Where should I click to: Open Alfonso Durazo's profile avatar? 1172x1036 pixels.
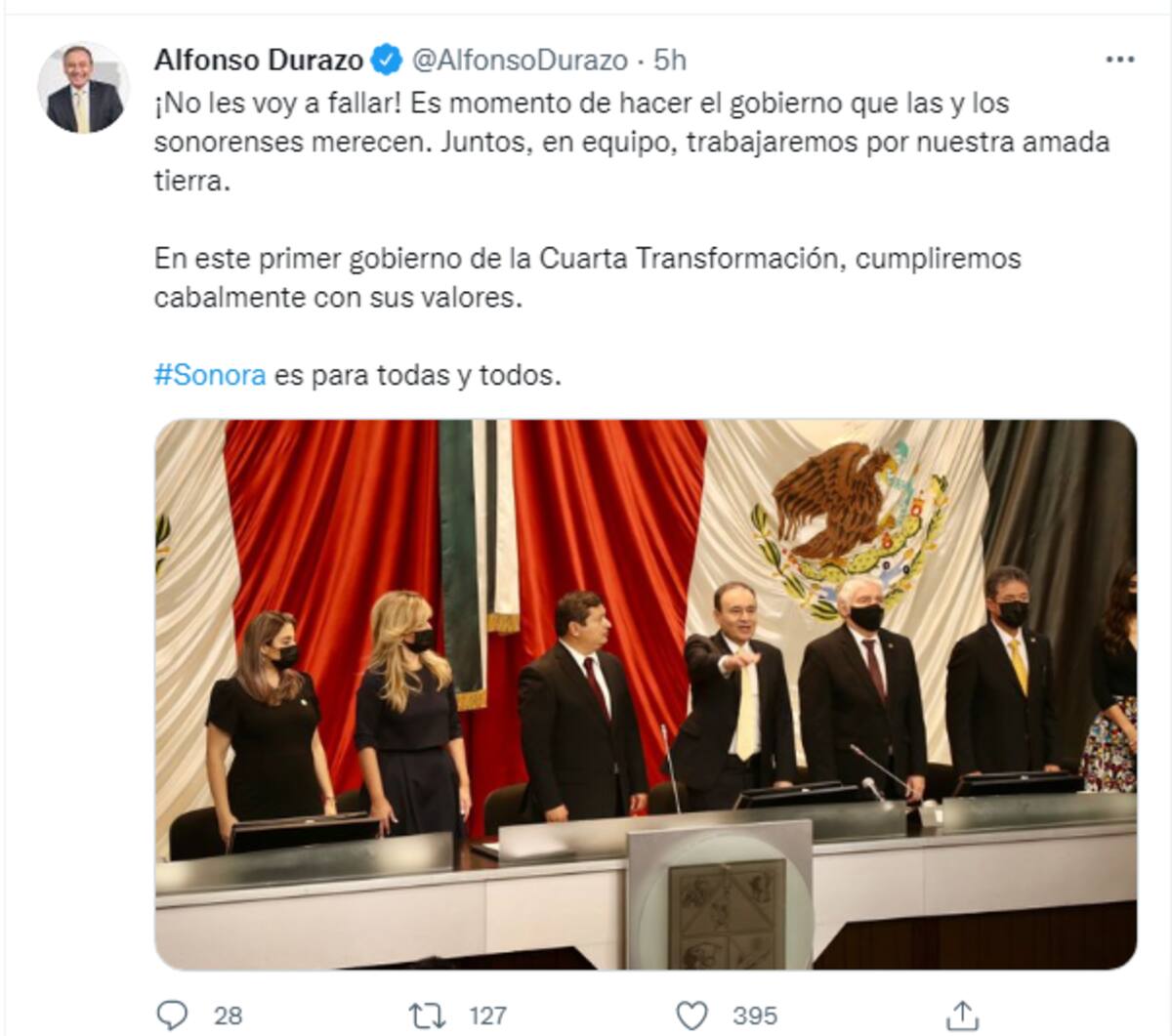point(83,88)
